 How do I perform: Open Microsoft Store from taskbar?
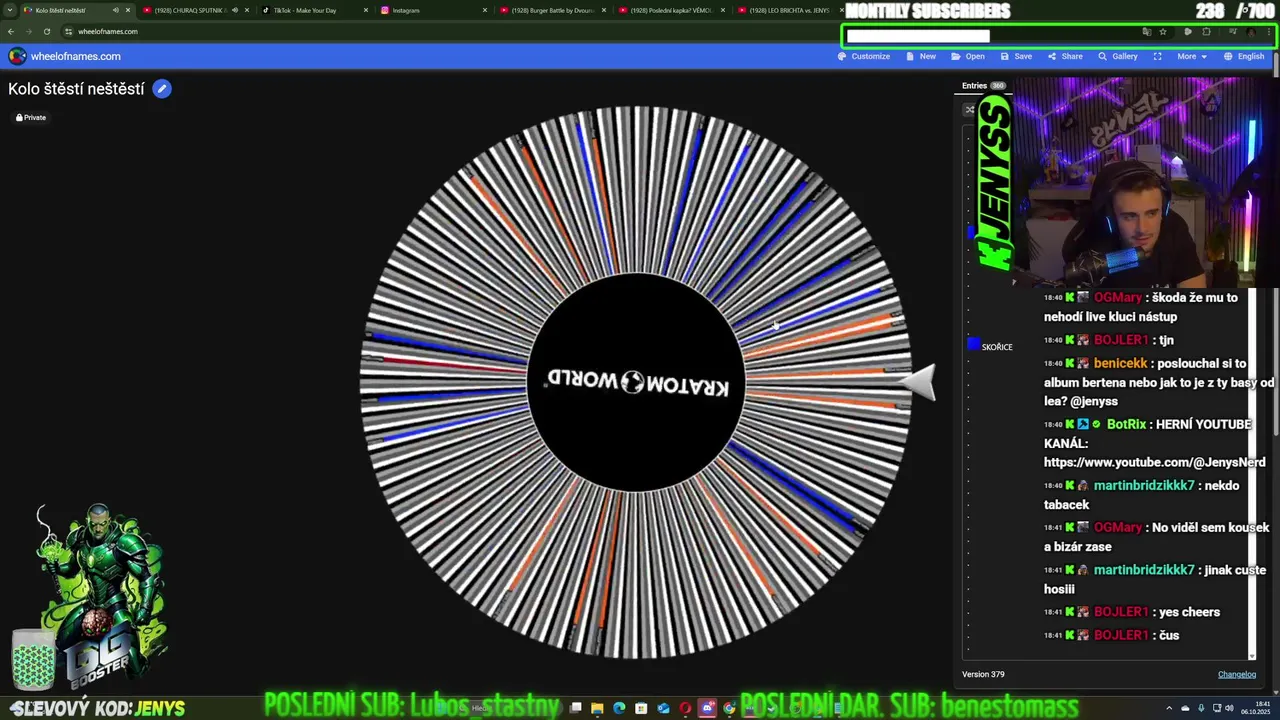(x=641, y=708)
